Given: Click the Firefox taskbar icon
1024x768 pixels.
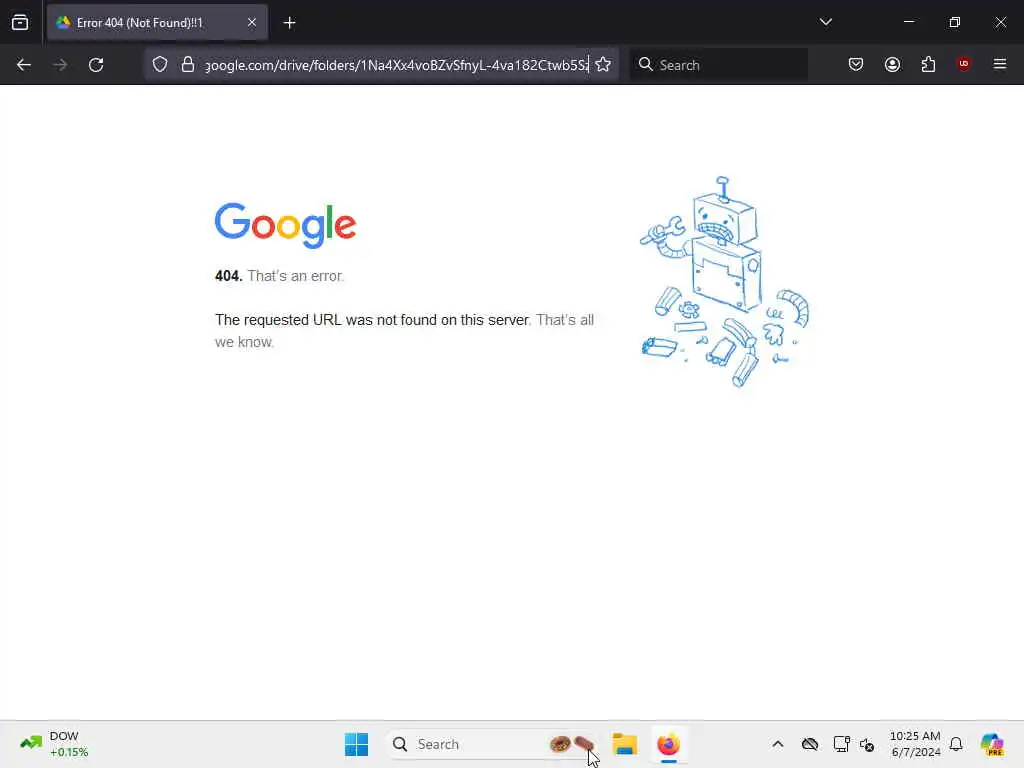Looking at the screenshot, I should click(x=668, y=744).
